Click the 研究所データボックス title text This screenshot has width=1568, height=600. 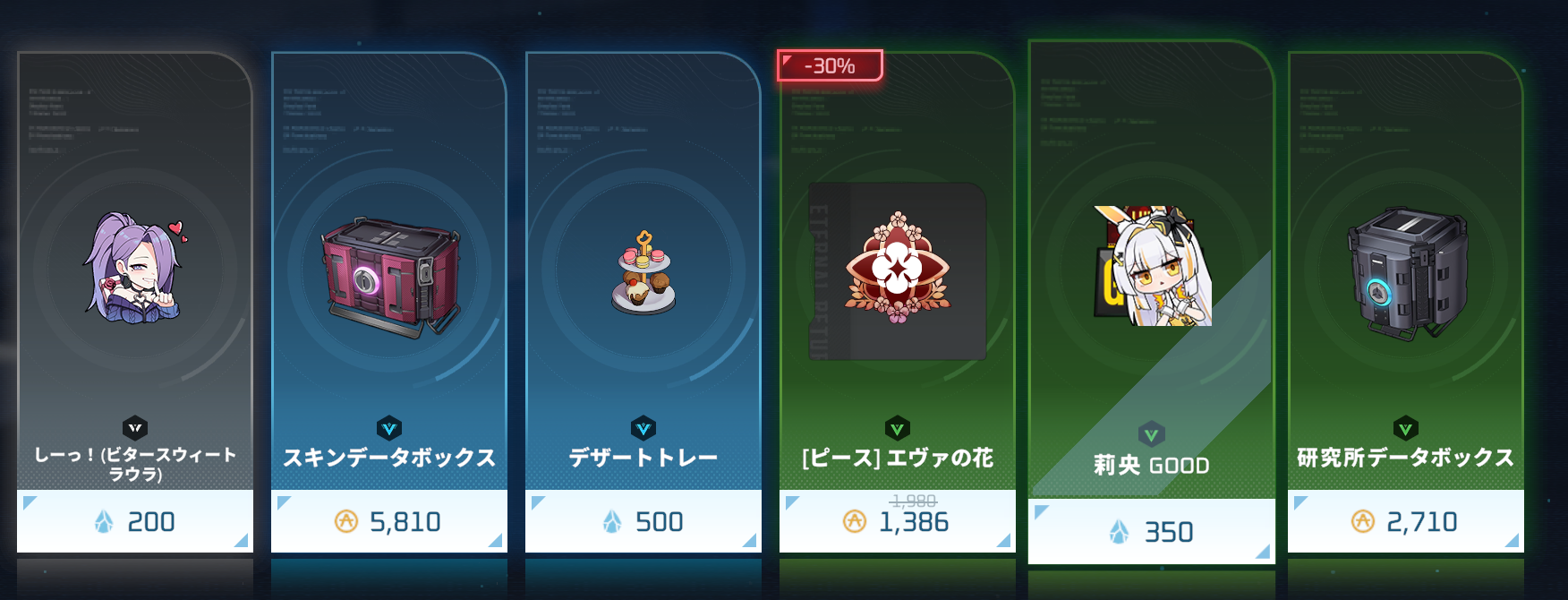1406,458
